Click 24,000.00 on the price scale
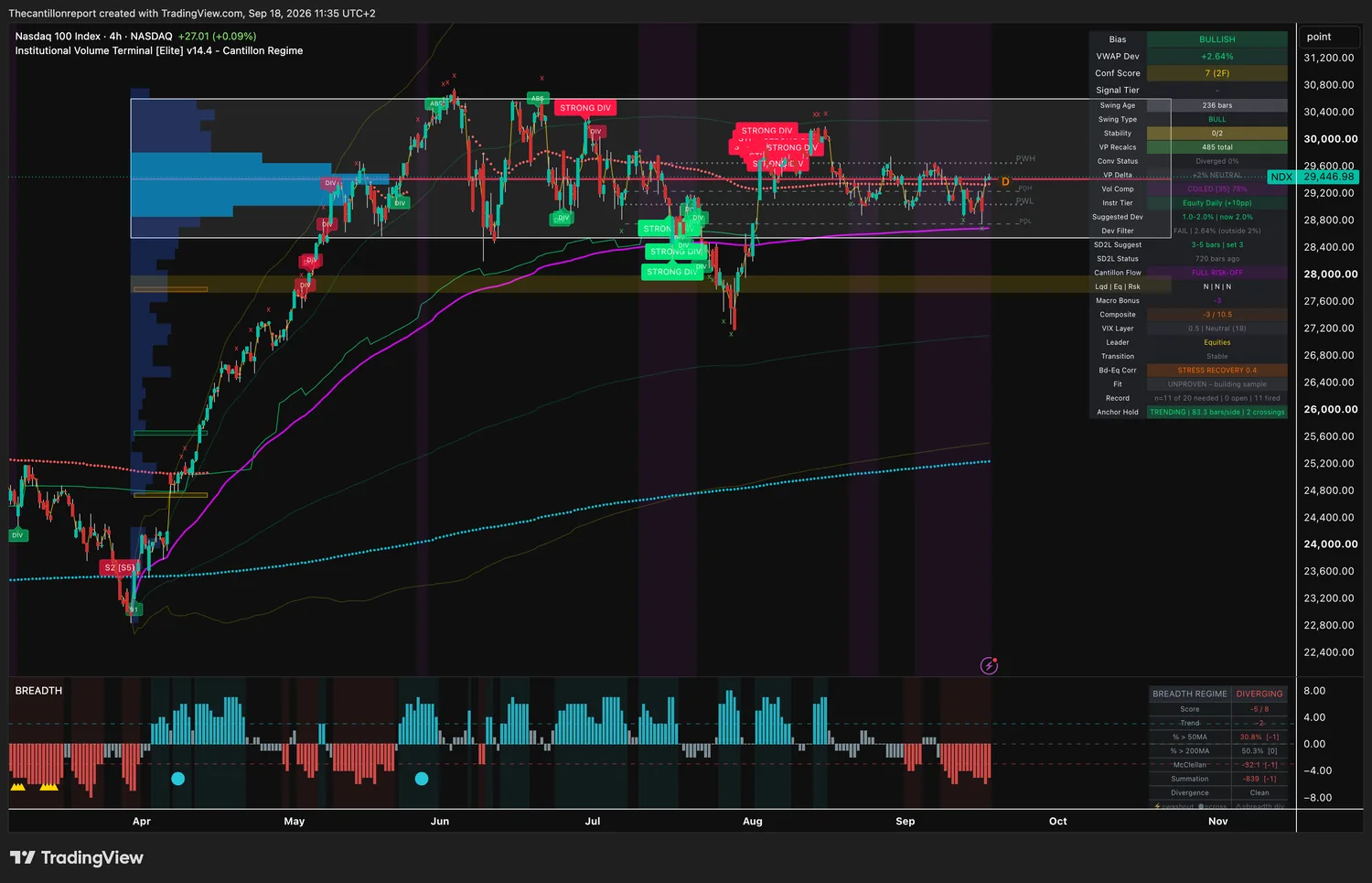Viewport: 1372px width, 883px height. [1331, 544]
